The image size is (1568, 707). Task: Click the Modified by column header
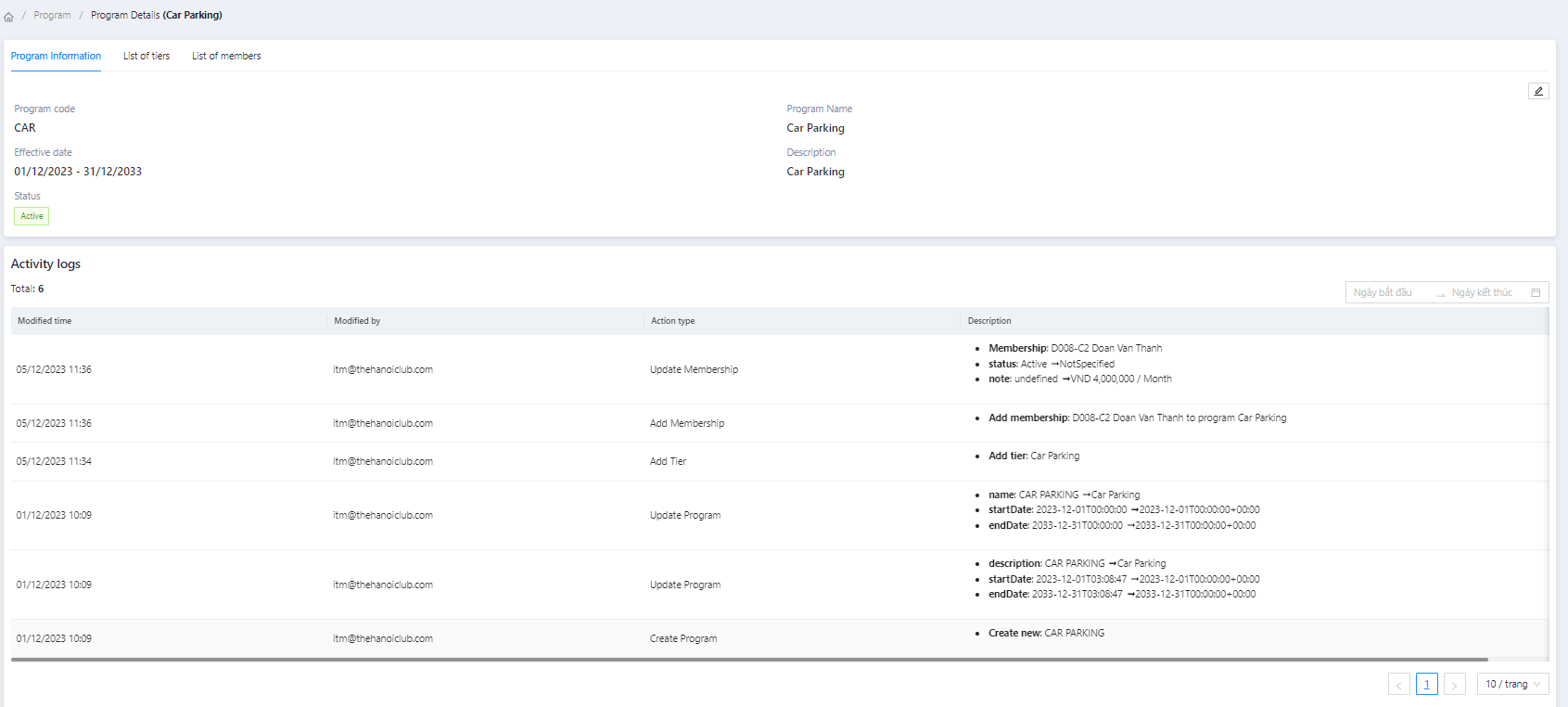click(357, 321)
